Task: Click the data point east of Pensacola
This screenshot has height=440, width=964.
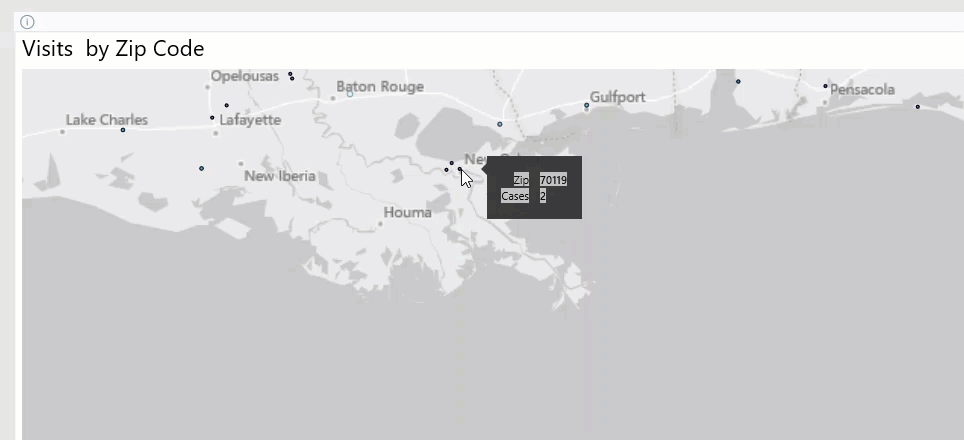Action: click(917, 107)
